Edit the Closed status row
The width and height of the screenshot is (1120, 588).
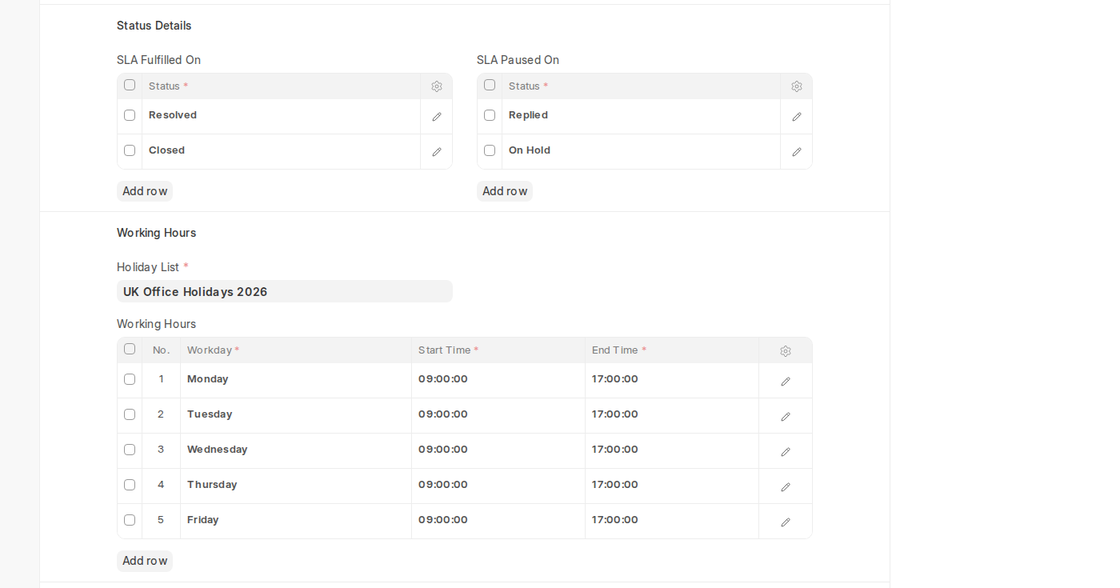coord(436,151)
